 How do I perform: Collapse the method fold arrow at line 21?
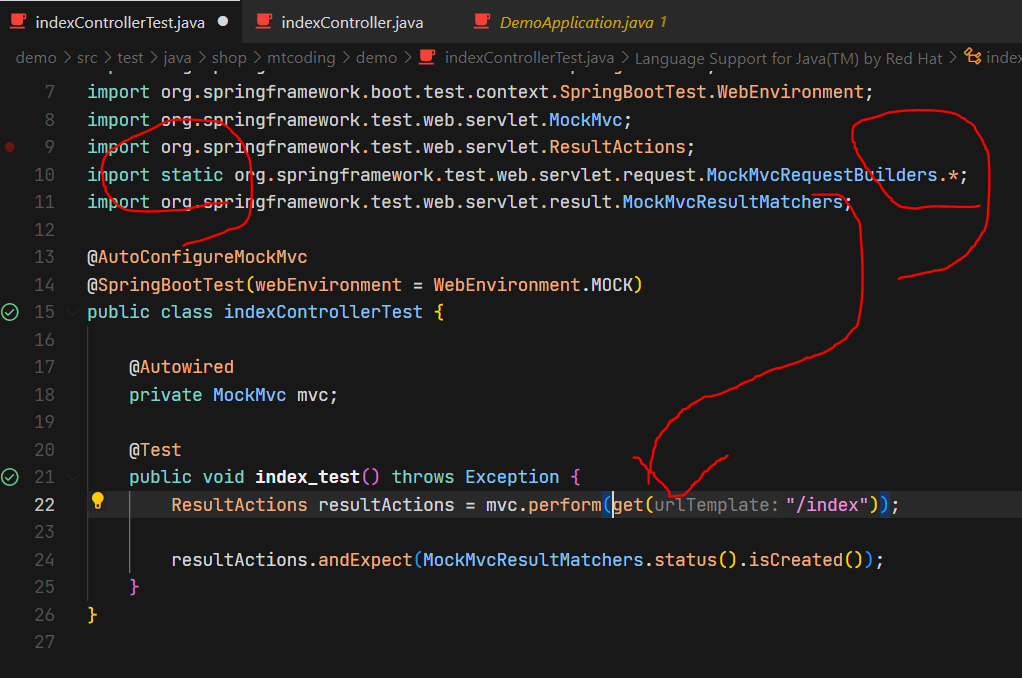(73, 477)
